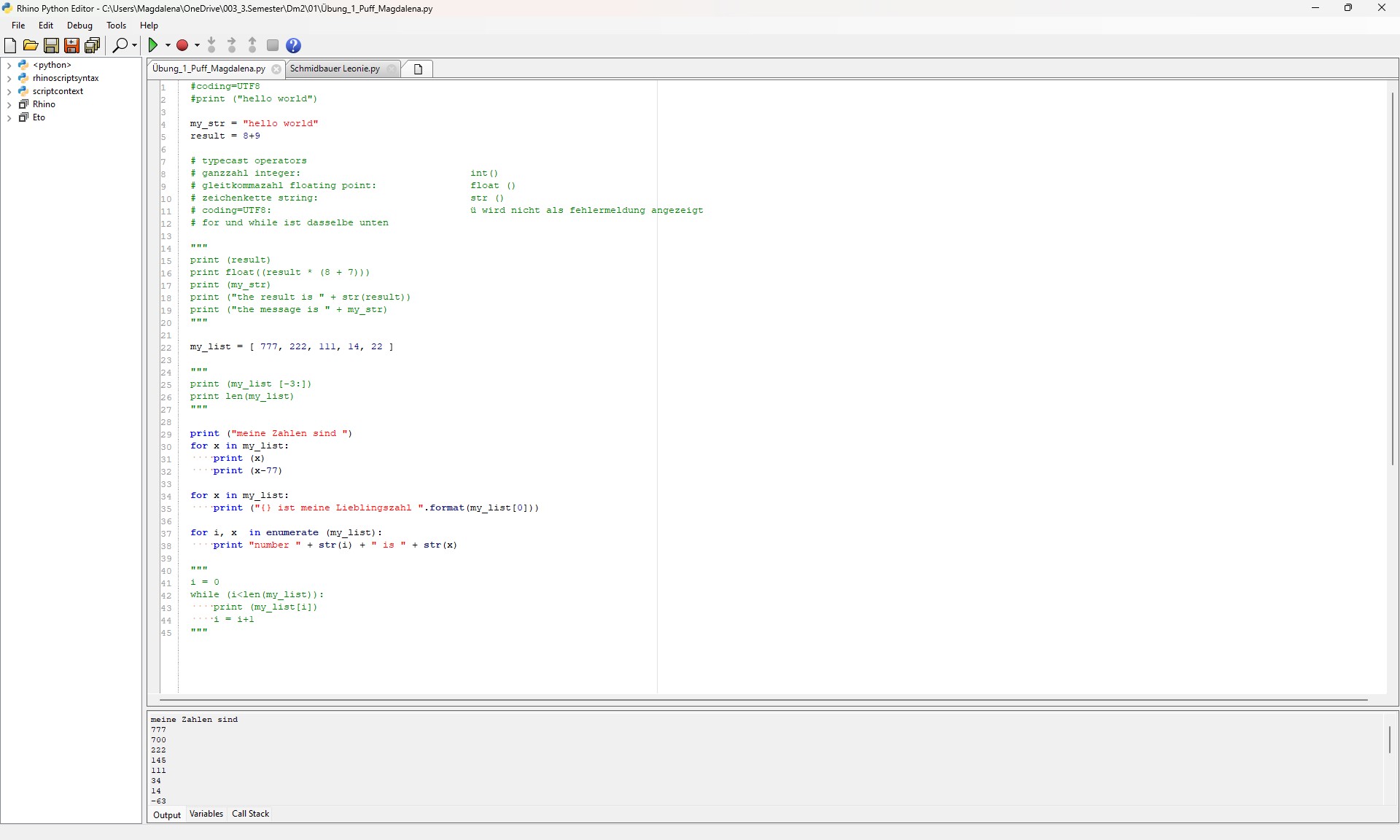Open the Debug menu
This screenshot has width=1400, height=840.
[x=79, y=26]
